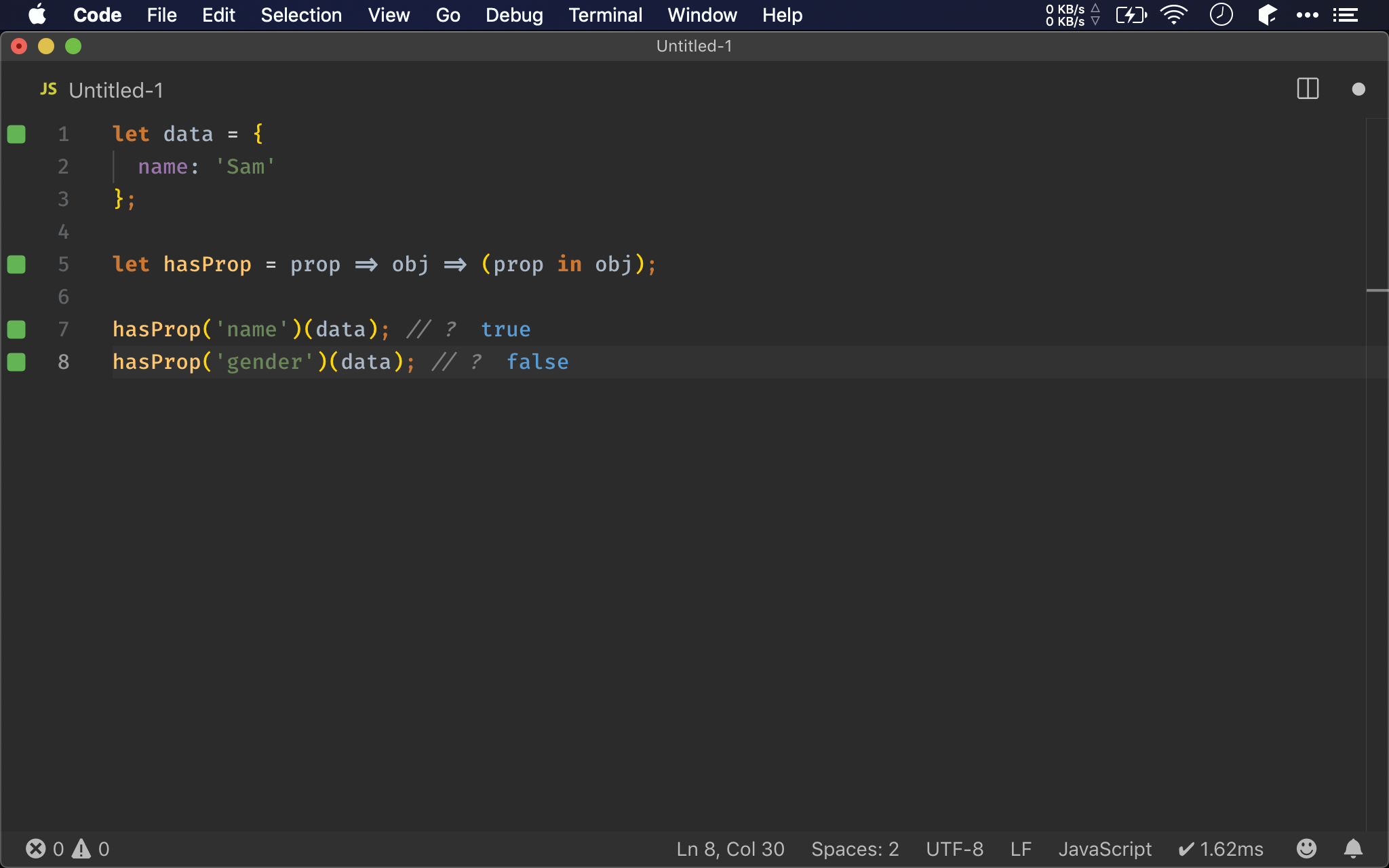Click the hasProp declaration on line 5

[x=207, y=264]
